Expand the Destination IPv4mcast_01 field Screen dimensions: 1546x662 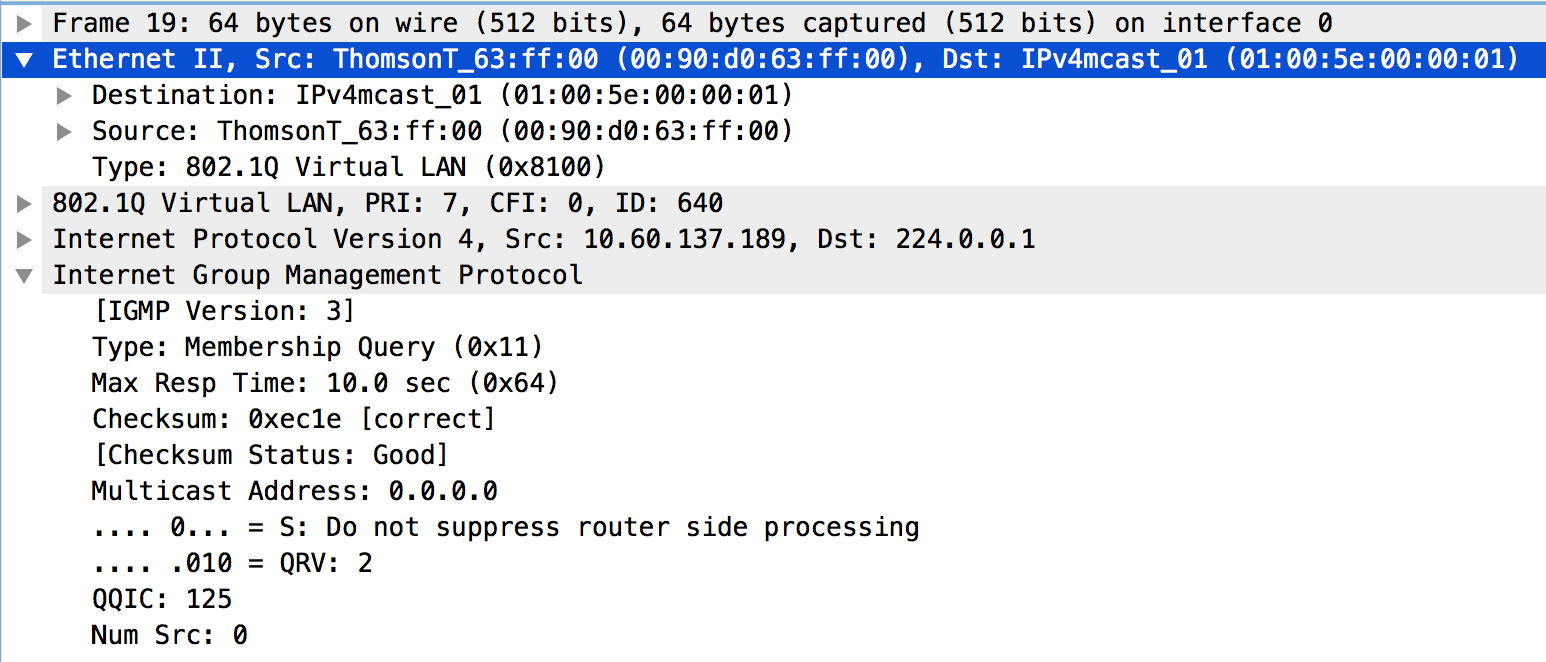64,96
